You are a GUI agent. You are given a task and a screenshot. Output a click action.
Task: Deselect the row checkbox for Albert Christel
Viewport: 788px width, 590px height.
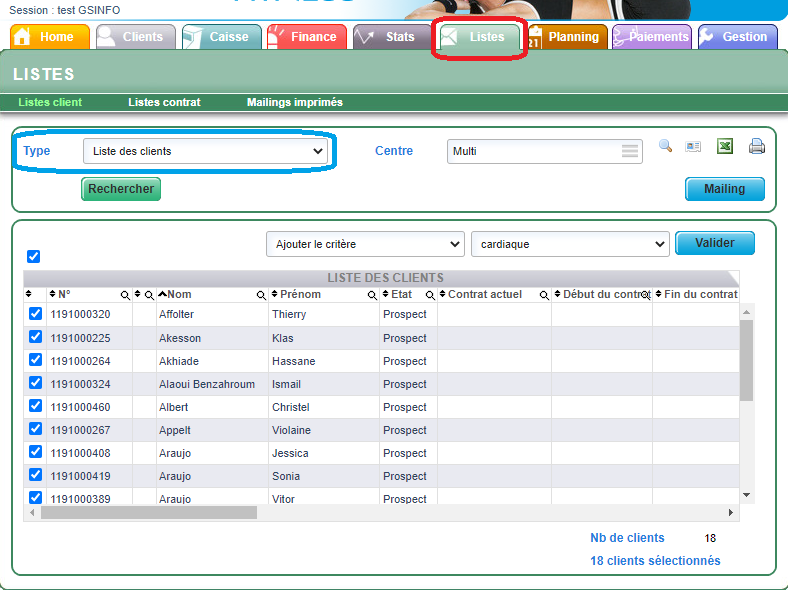(x=36, y=406)
